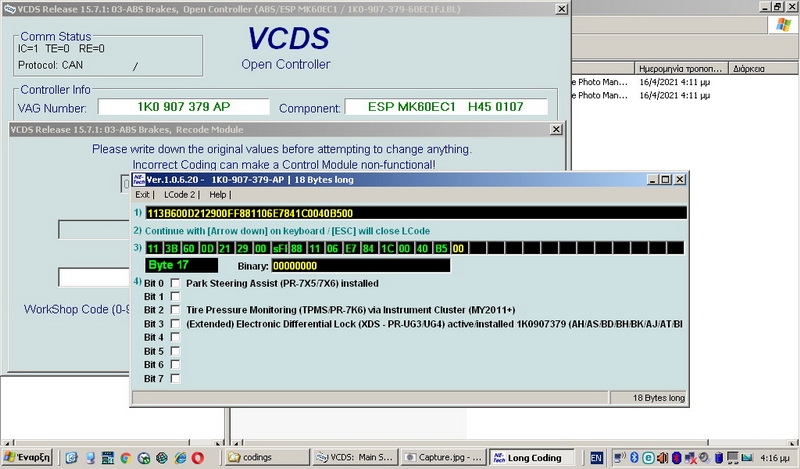Select byte 0D in the byte row
800x469 pixels.
[x=207, y=249]
